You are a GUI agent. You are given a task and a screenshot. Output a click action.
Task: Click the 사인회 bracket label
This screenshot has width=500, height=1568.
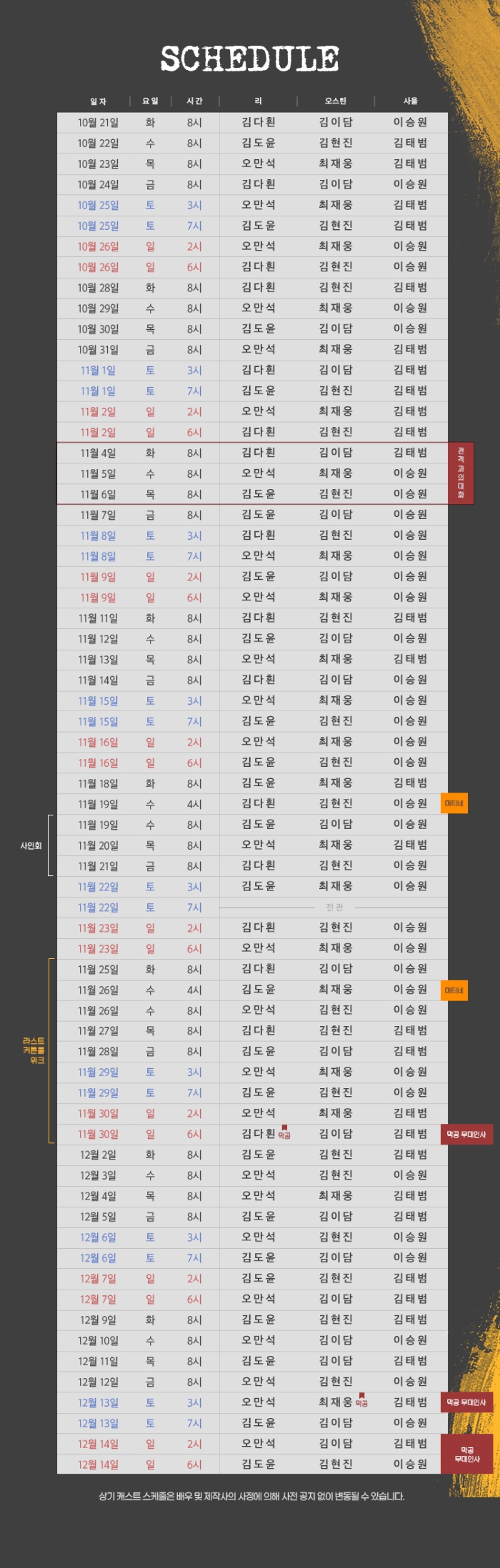click(x=31, y=845)
